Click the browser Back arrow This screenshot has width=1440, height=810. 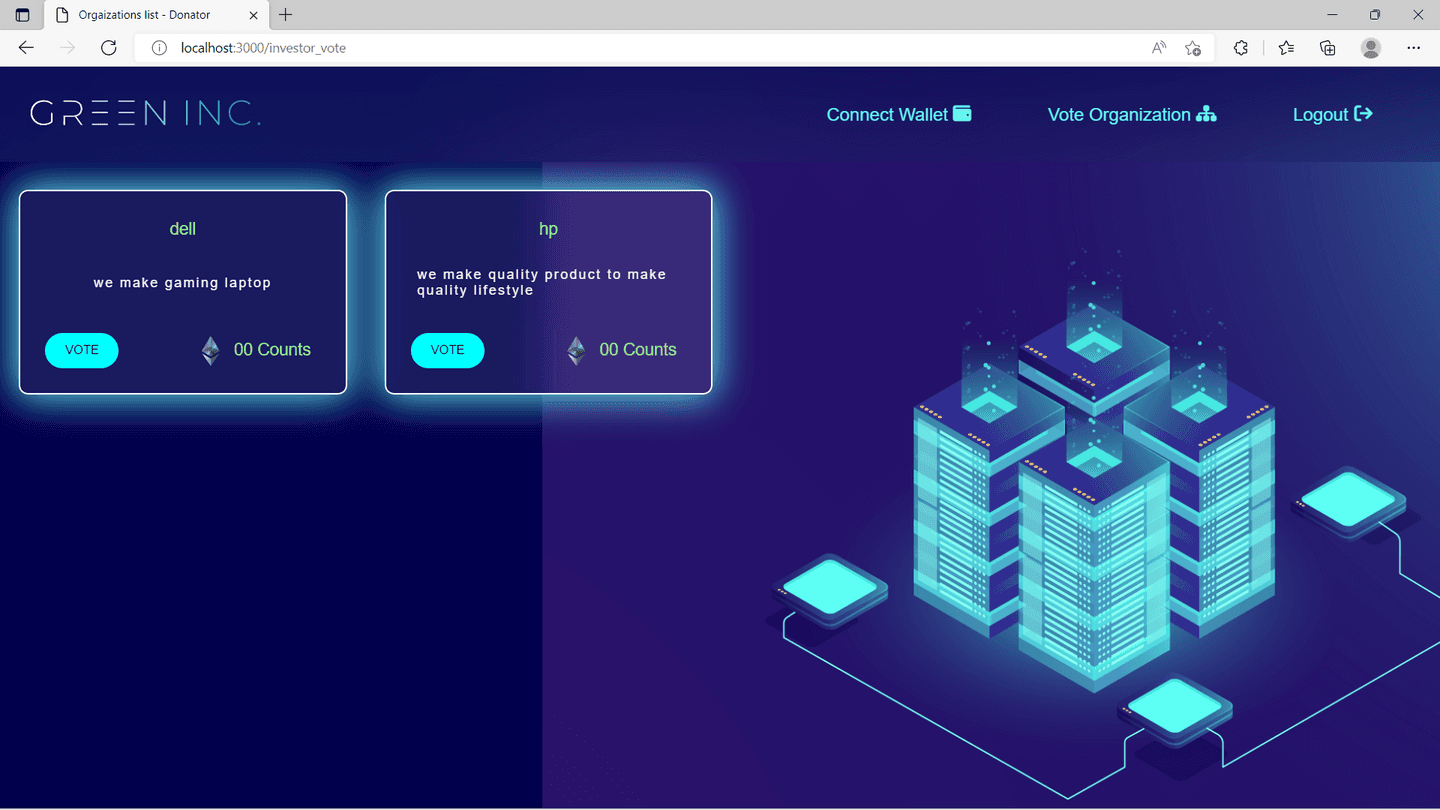click(x=26, y=47)
